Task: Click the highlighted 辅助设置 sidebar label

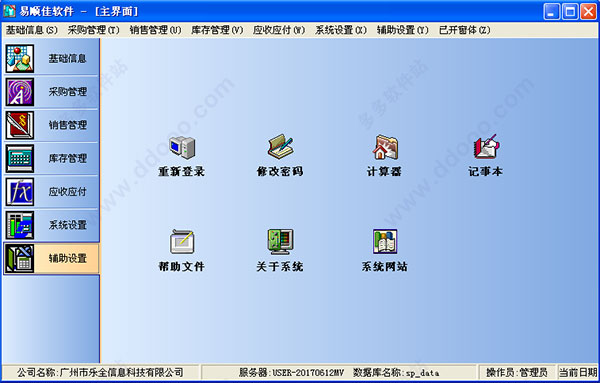Action: tap(67, 258)
